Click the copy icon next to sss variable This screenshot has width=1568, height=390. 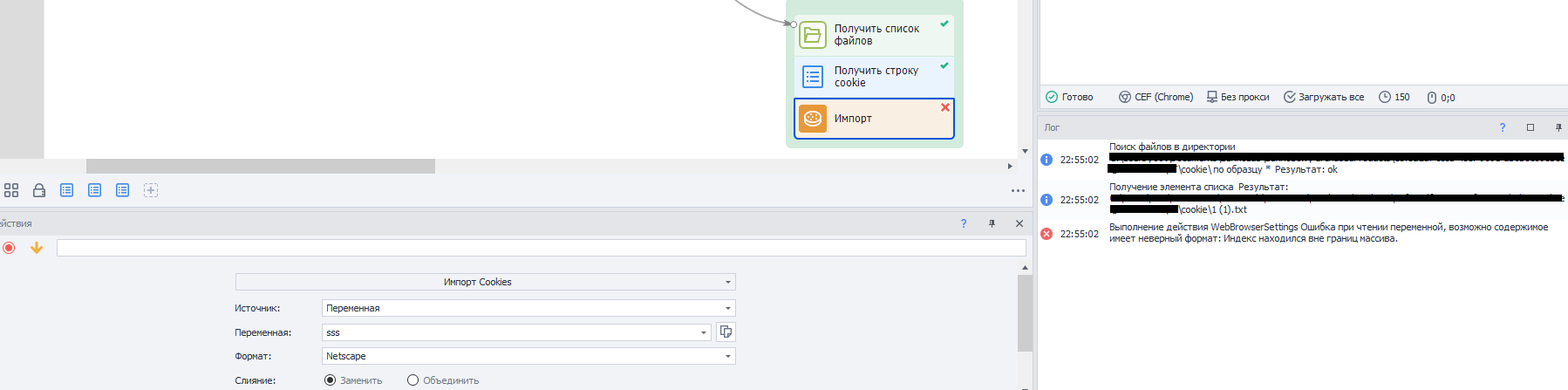pos(726,332)
